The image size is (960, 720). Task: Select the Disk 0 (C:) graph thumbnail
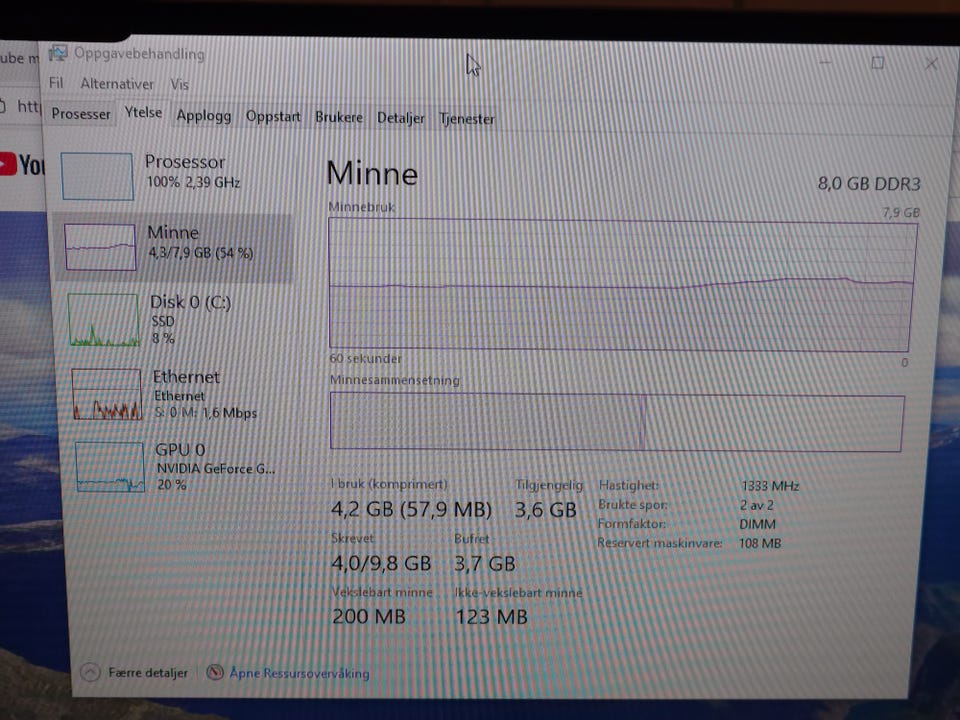(x=103, y=320)
